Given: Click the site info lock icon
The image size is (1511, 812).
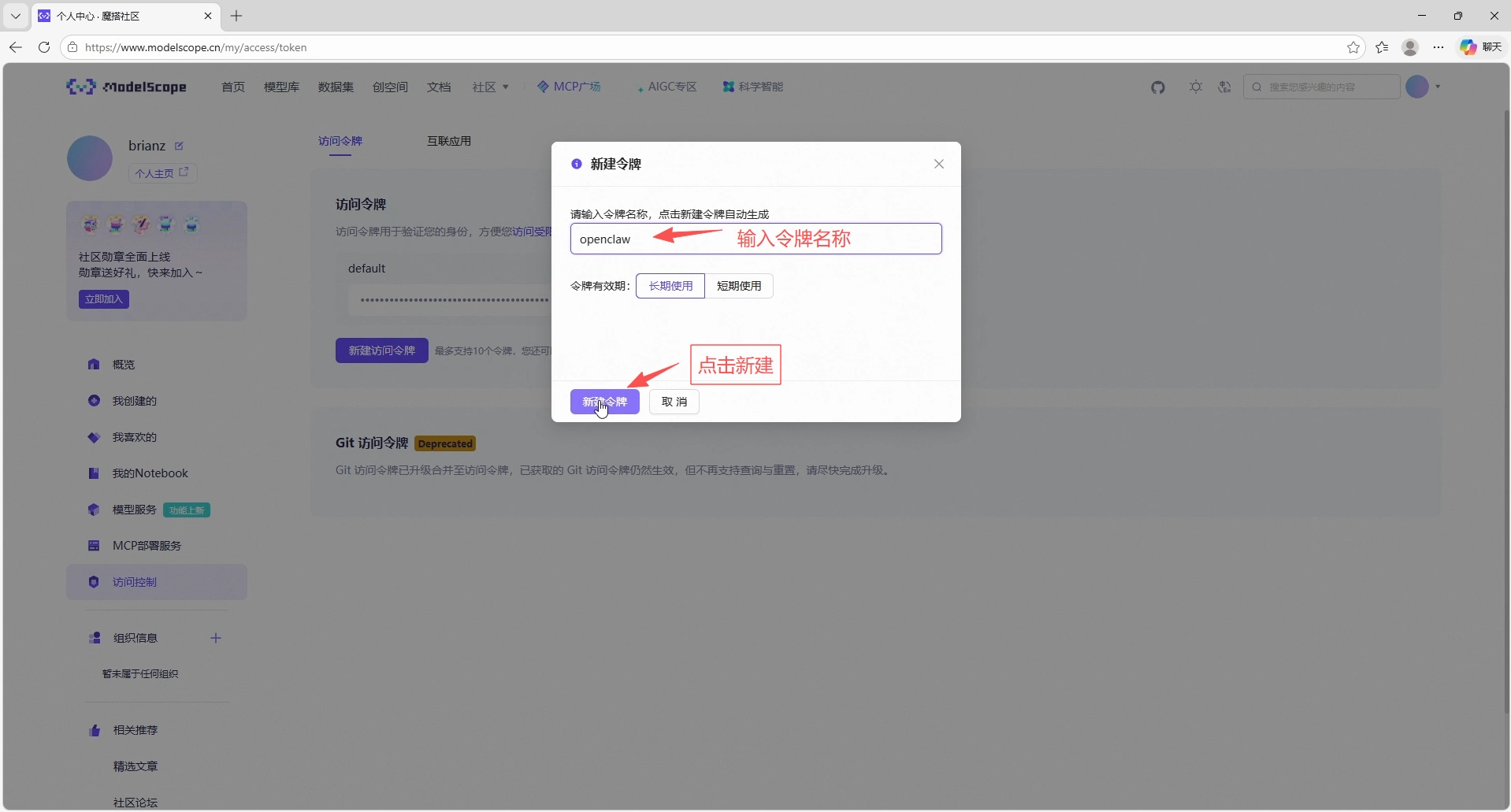Looking at the screenshot, I should [x=72, y=47].
